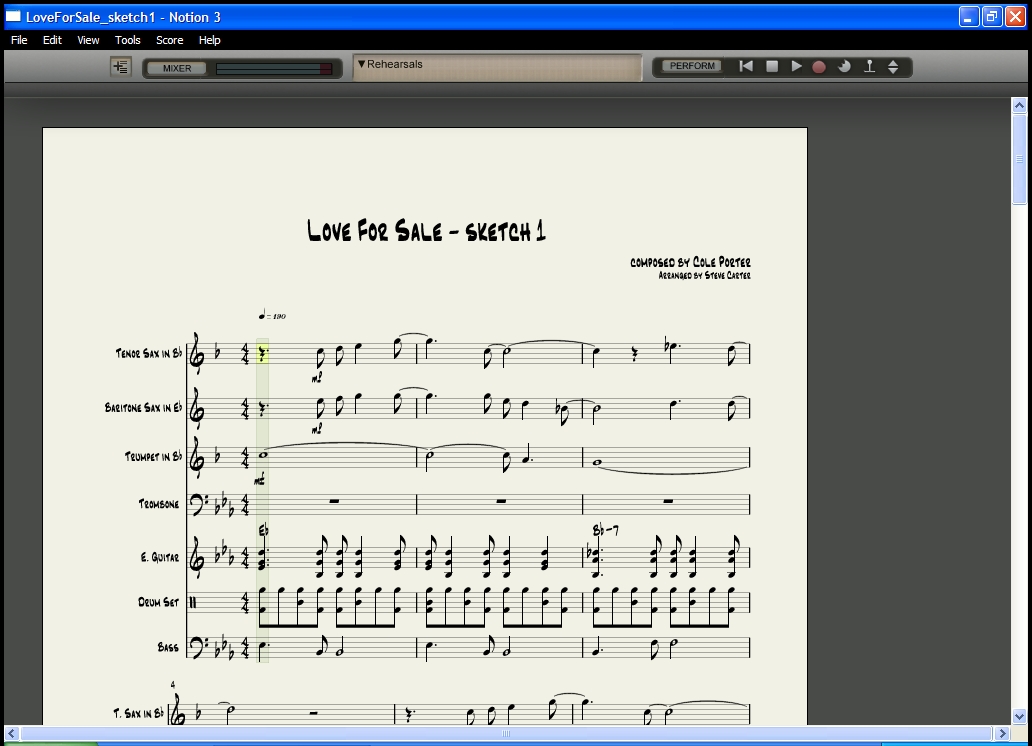Click the vertical scrollbar down arrow
The height and width of the screenshot is (746, 1032).
(1019, 716)
